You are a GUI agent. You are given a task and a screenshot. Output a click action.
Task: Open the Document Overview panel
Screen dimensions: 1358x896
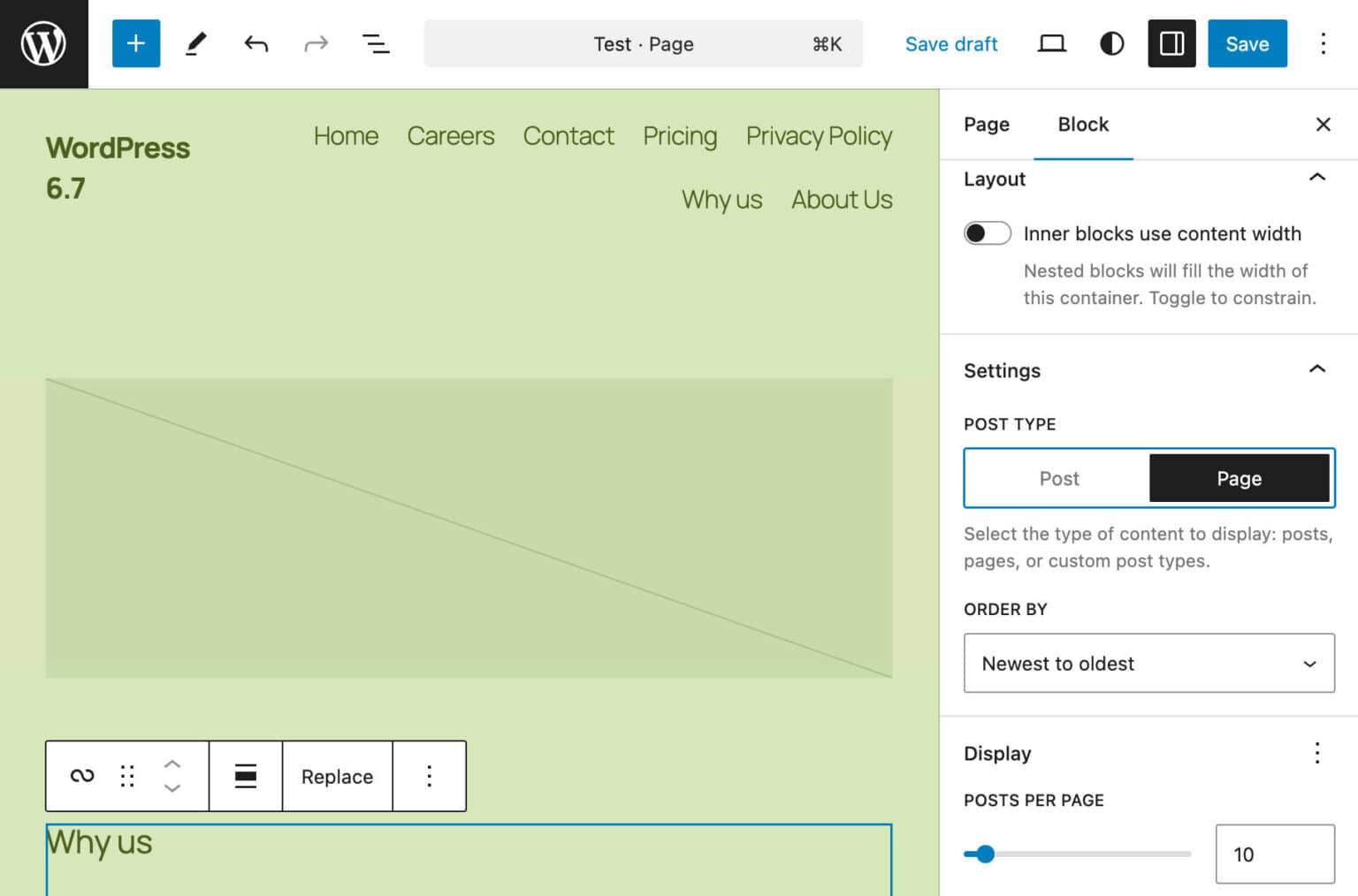(376, 43)
